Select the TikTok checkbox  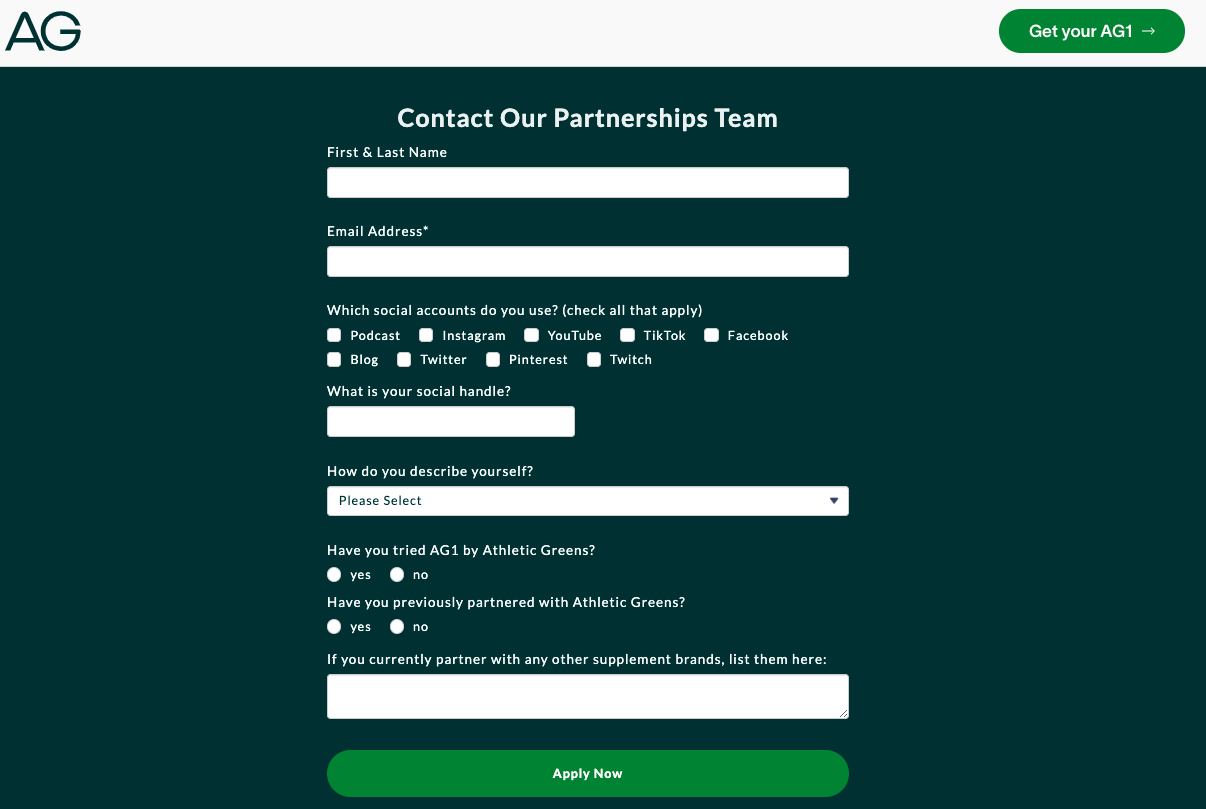tap(628, 335)
